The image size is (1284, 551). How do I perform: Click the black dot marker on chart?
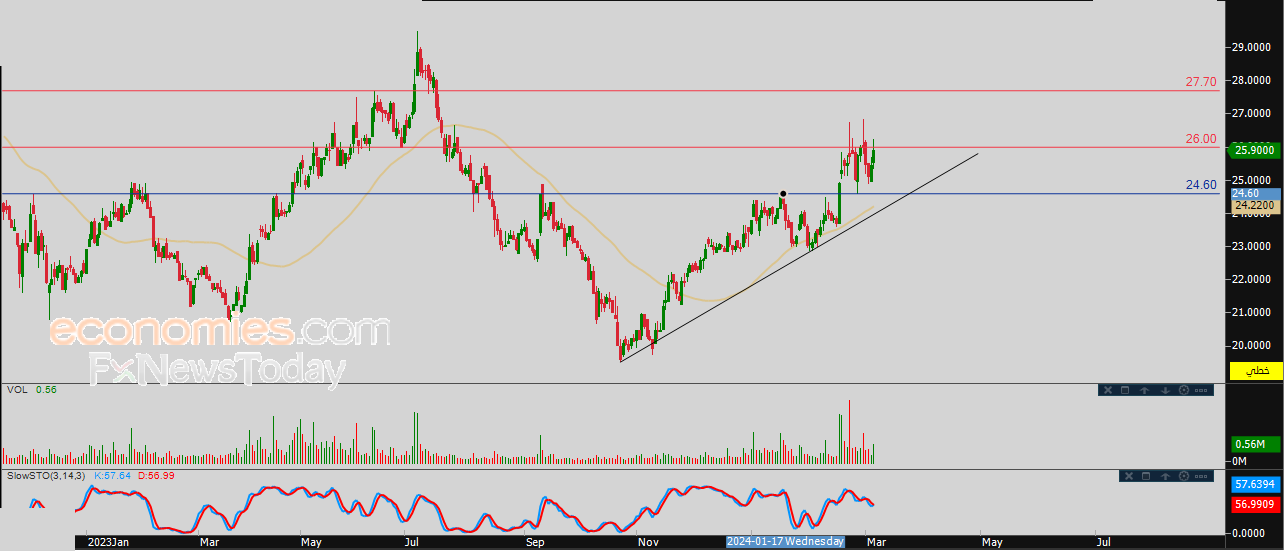[783, 193]
